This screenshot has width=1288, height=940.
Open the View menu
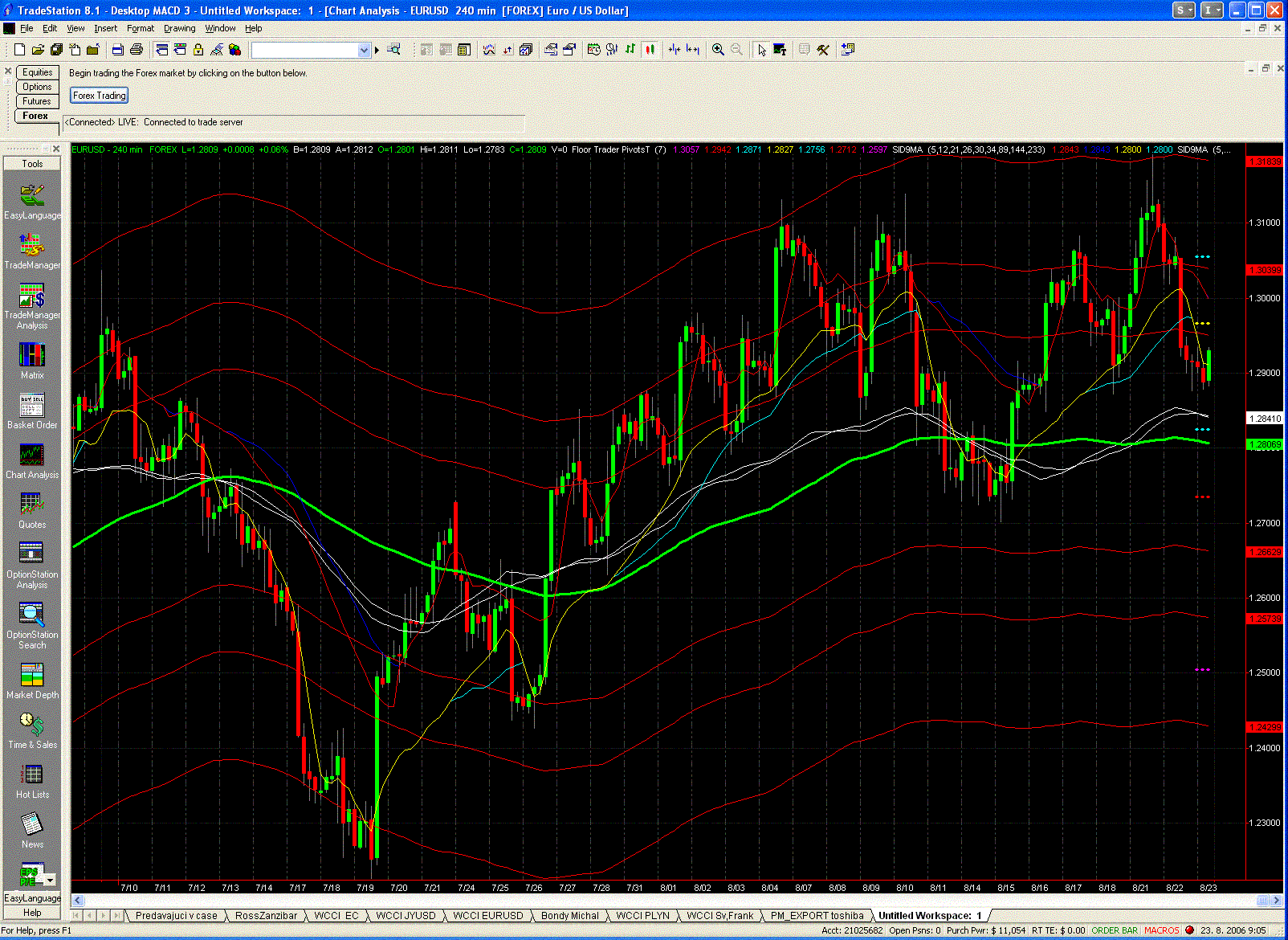point(75,28)
